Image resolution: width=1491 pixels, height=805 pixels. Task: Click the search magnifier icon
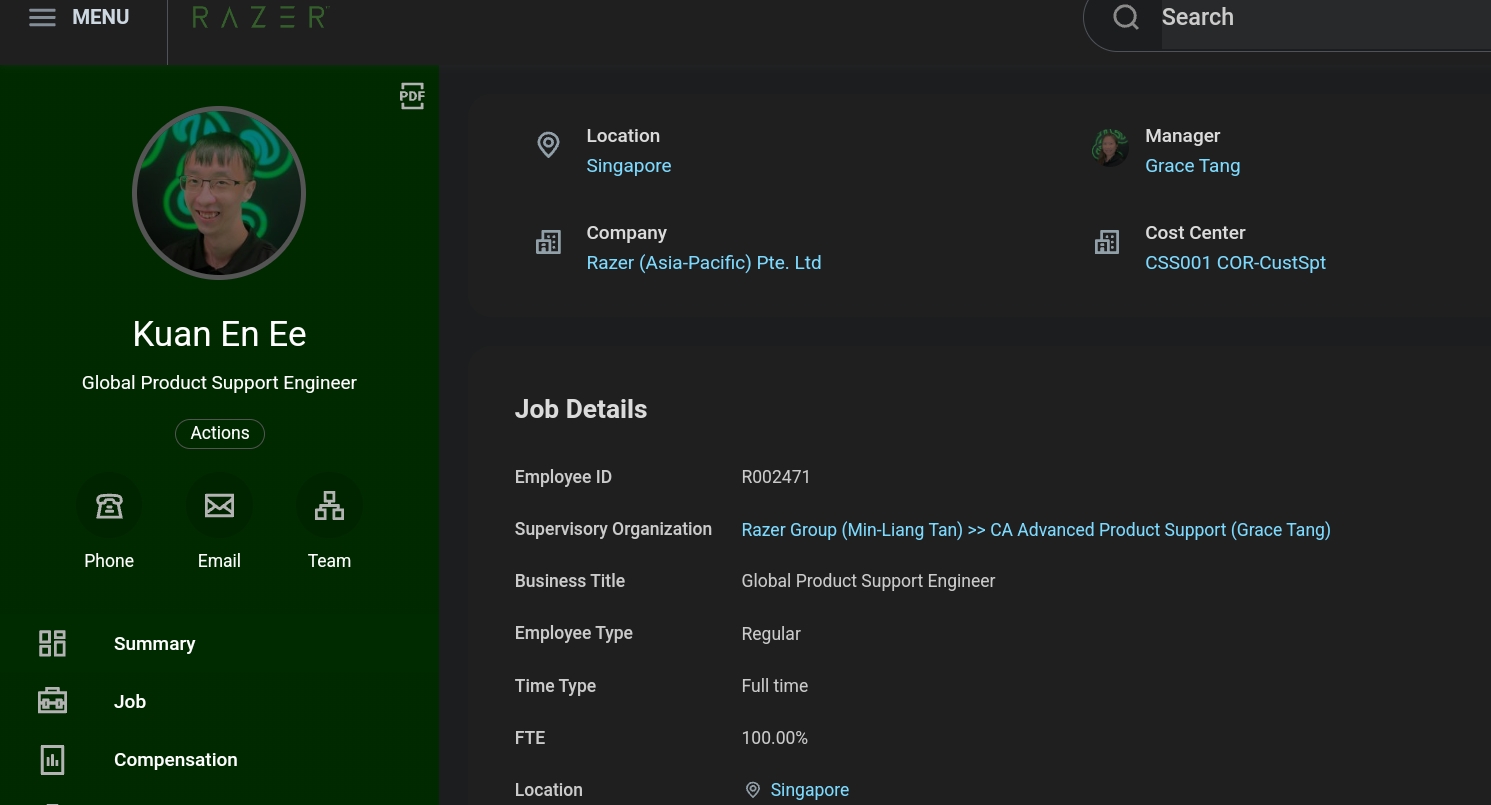(x=1126, y=17)
